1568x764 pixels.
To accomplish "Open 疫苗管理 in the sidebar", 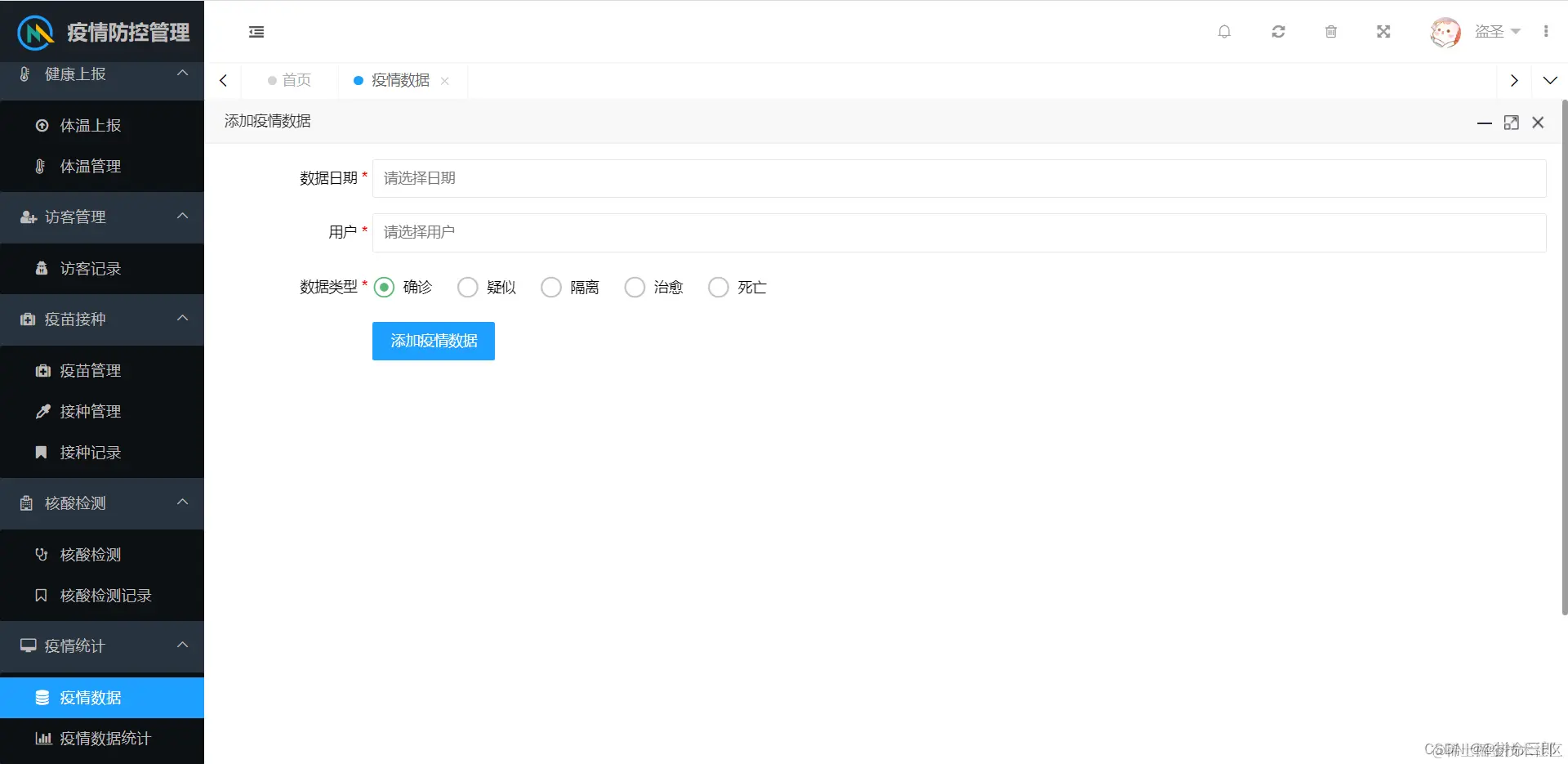I will pos(102,371).
